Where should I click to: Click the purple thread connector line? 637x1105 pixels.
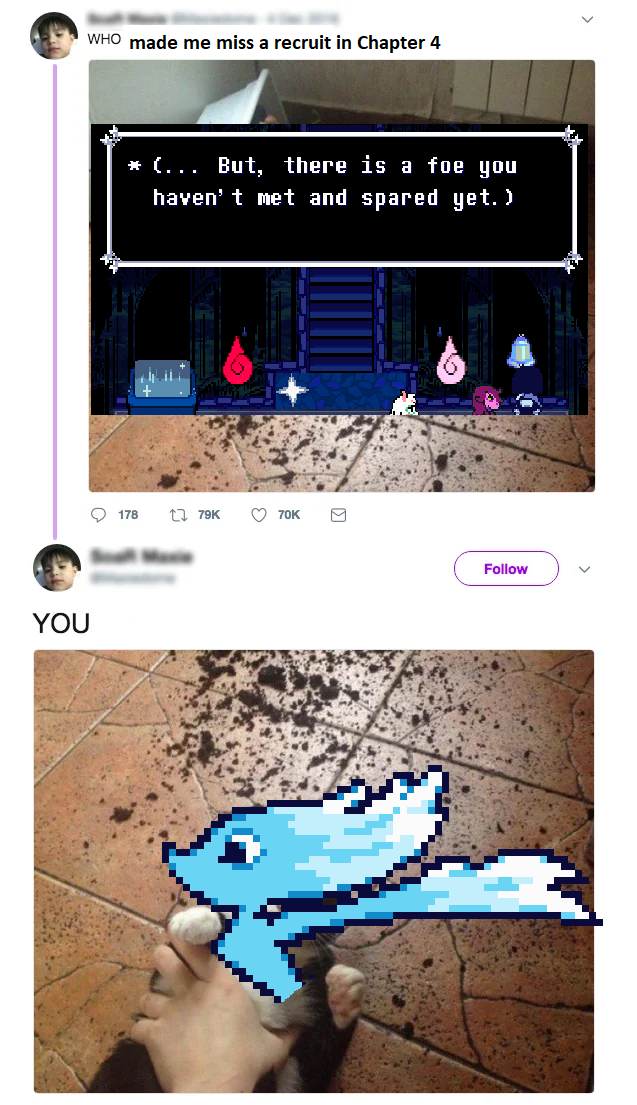pos(54,300)
